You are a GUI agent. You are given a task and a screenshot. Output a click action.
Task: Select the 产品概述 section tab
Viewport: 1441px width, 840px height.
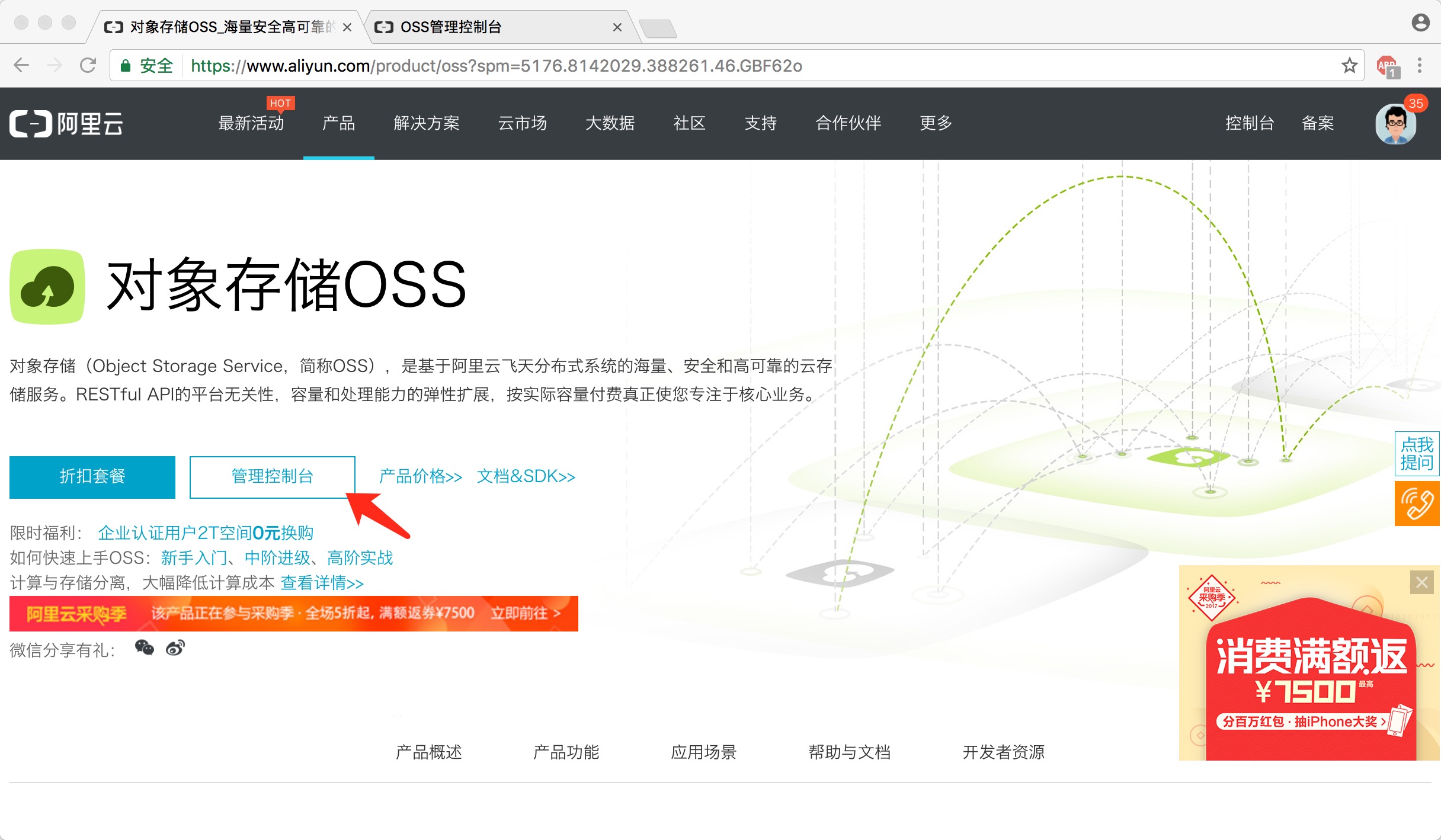coord(429,752)
